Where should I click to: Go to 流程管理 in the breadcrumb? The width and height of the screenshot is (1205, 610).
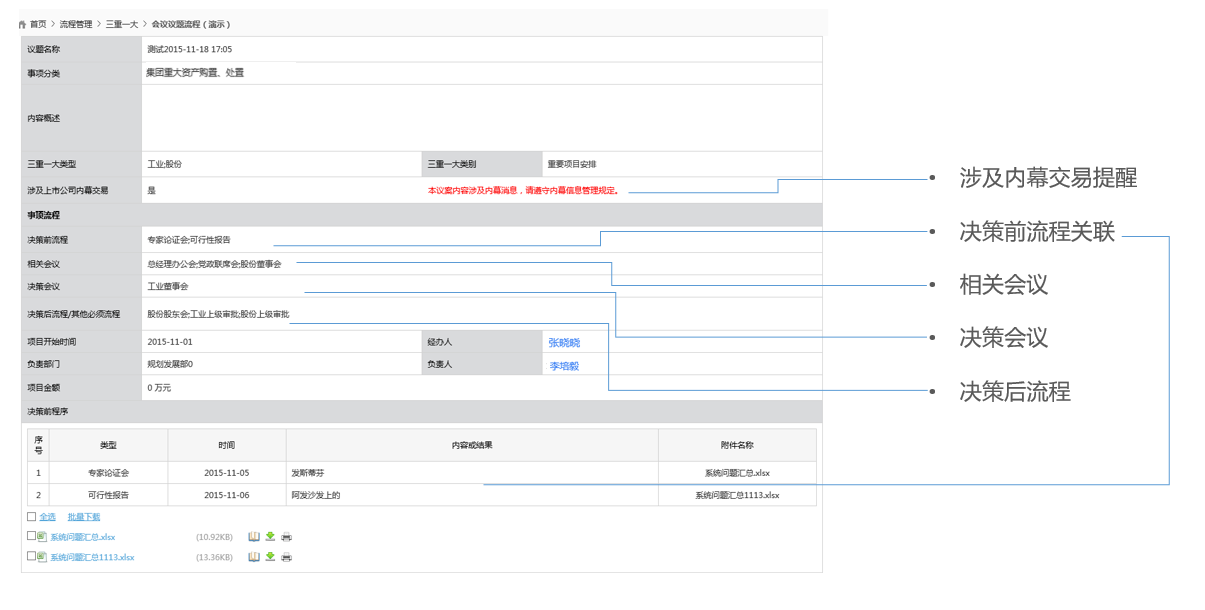[76, 24]
